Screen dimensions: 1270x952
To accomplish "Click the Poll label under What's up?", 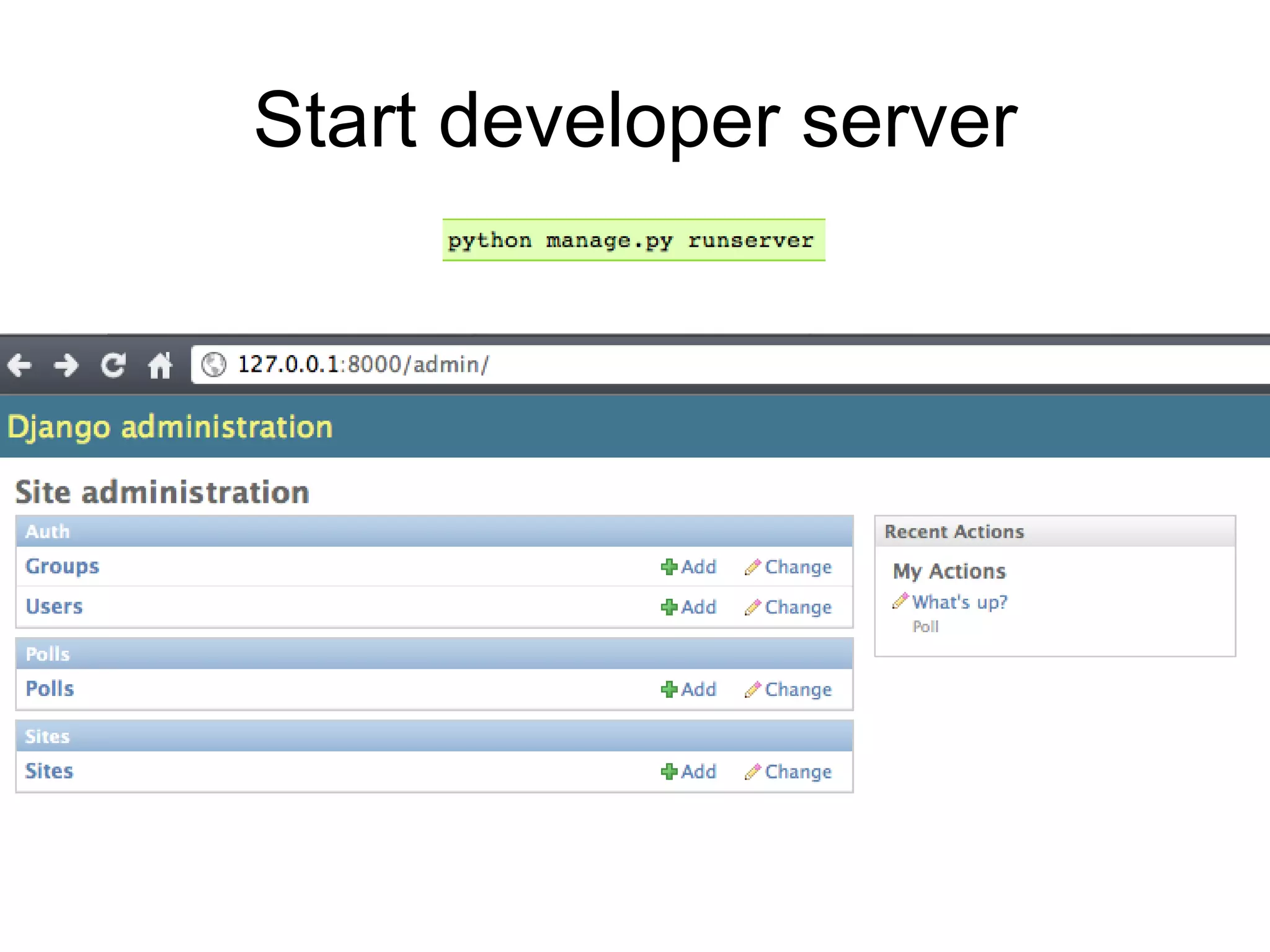I will (926, 627).
